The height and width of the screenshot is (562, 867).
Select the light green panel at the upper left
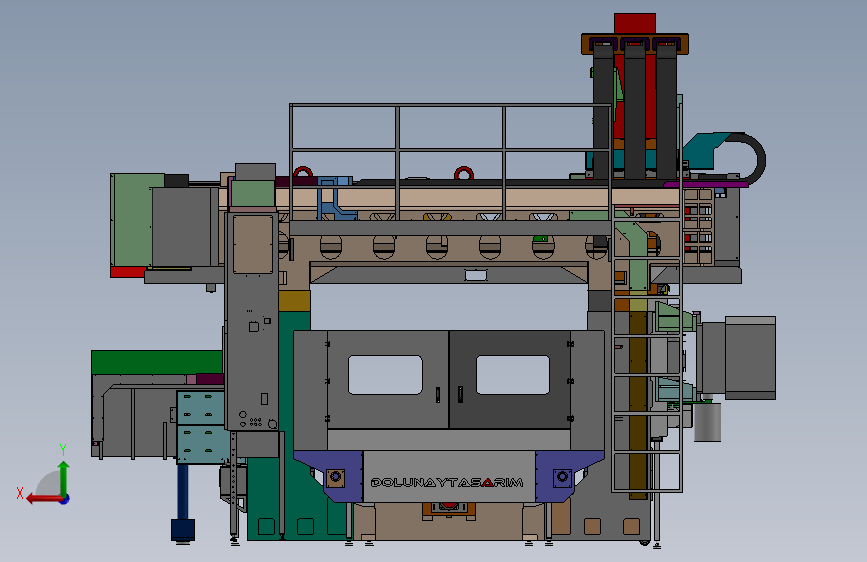tap(132, 220)
